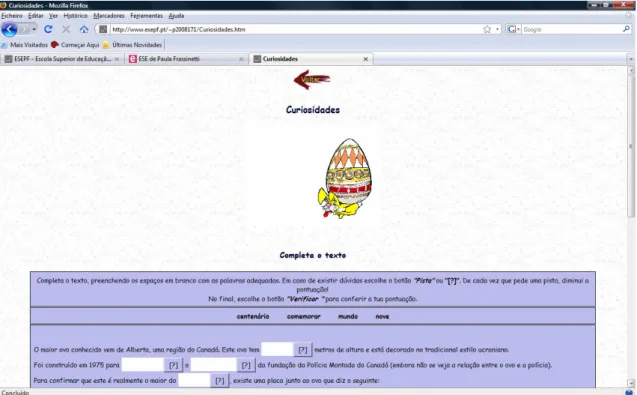Click the page vertical scrollbar thumb
637x395 pixels.
coord(631,146)
